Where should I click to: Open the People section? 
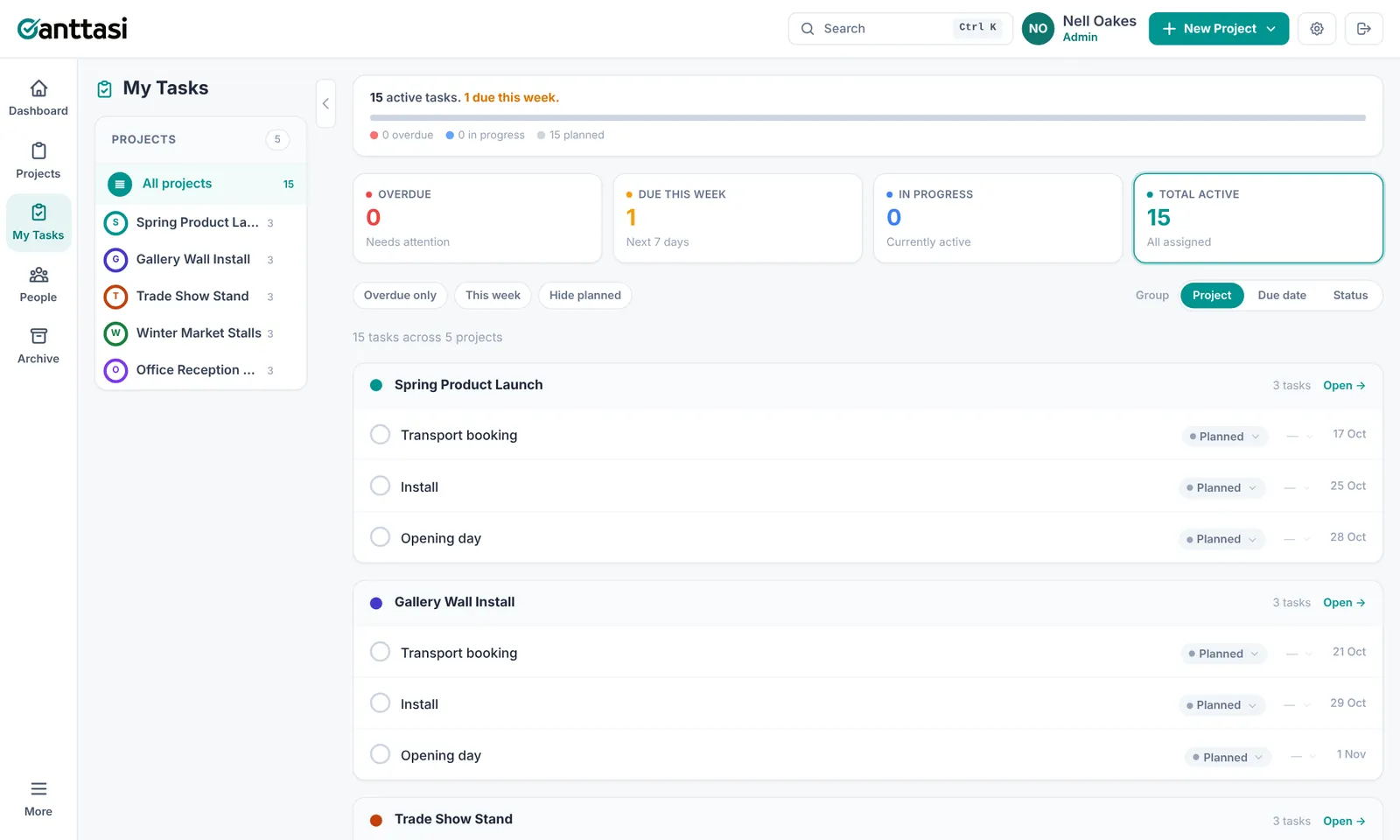coord(38,284)
